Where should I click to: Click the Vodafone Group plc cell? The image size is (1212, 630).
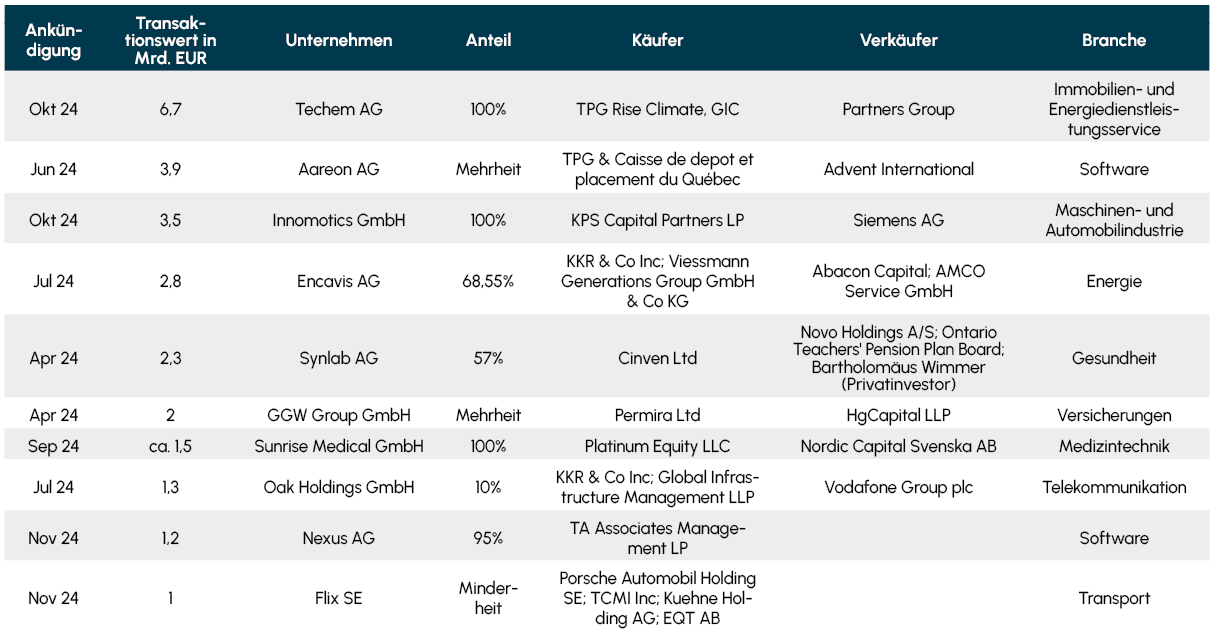tap(898, 488)
